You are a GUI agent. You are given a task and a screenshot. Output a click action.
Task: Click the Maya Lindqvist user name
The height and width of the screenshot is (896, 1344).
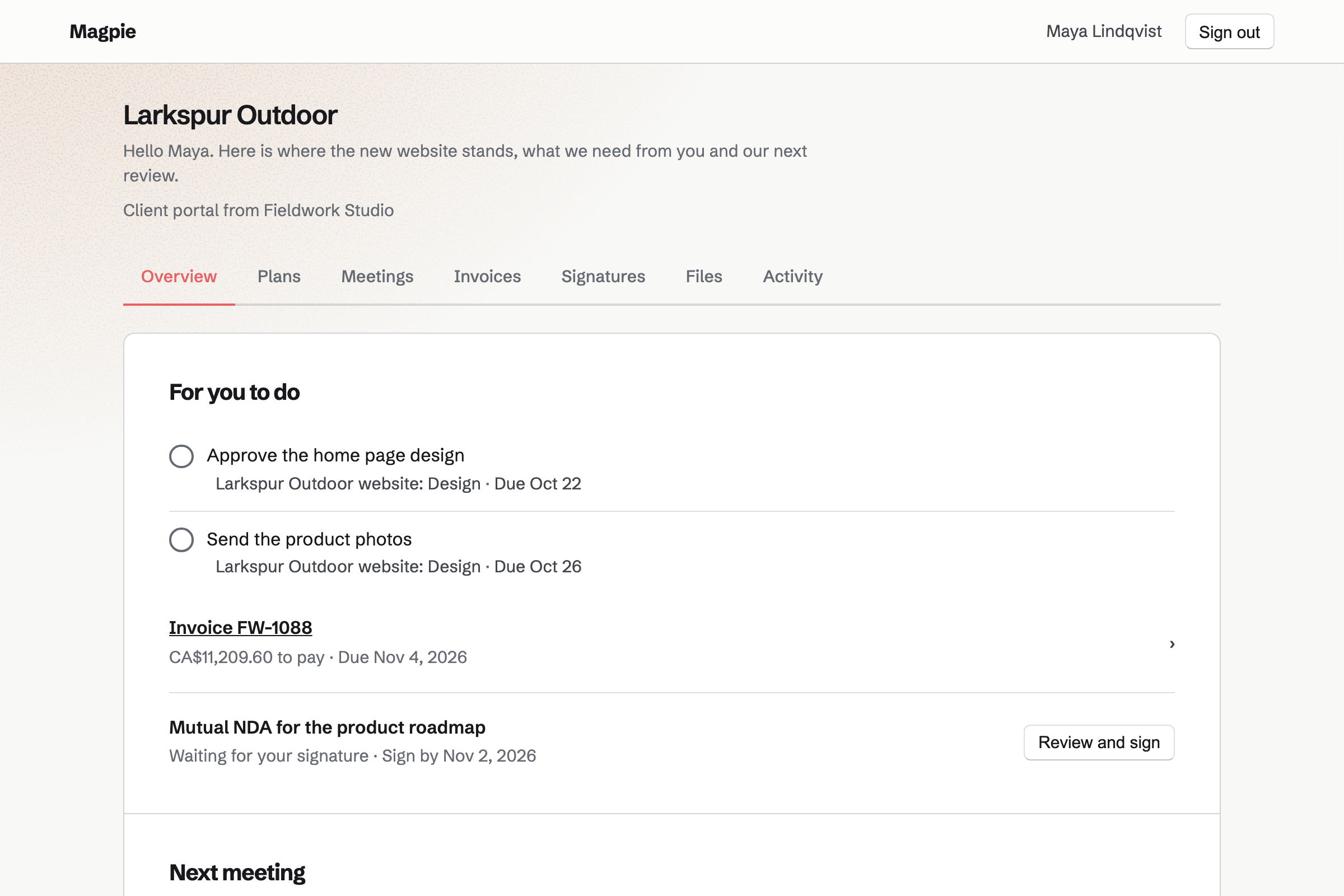pyautogui.click(x=1103, y=31)
